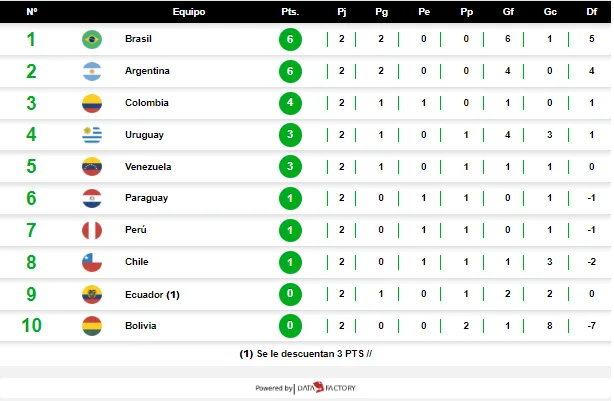
Task: Click the Argentina flag icon
Action: [x=92, y=71]
